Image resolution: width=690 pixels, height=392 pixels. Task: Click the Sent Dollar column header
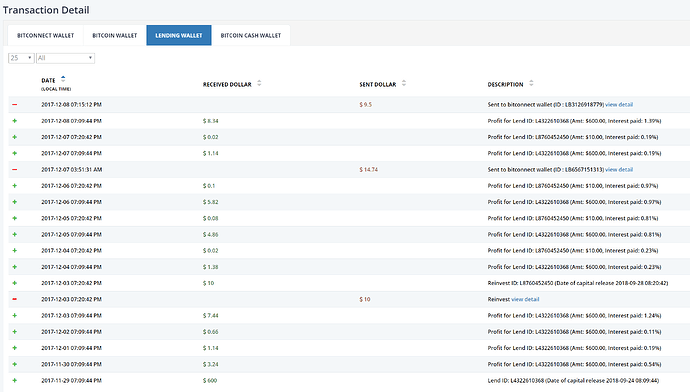pyautogui.click(x=378, y=84)
